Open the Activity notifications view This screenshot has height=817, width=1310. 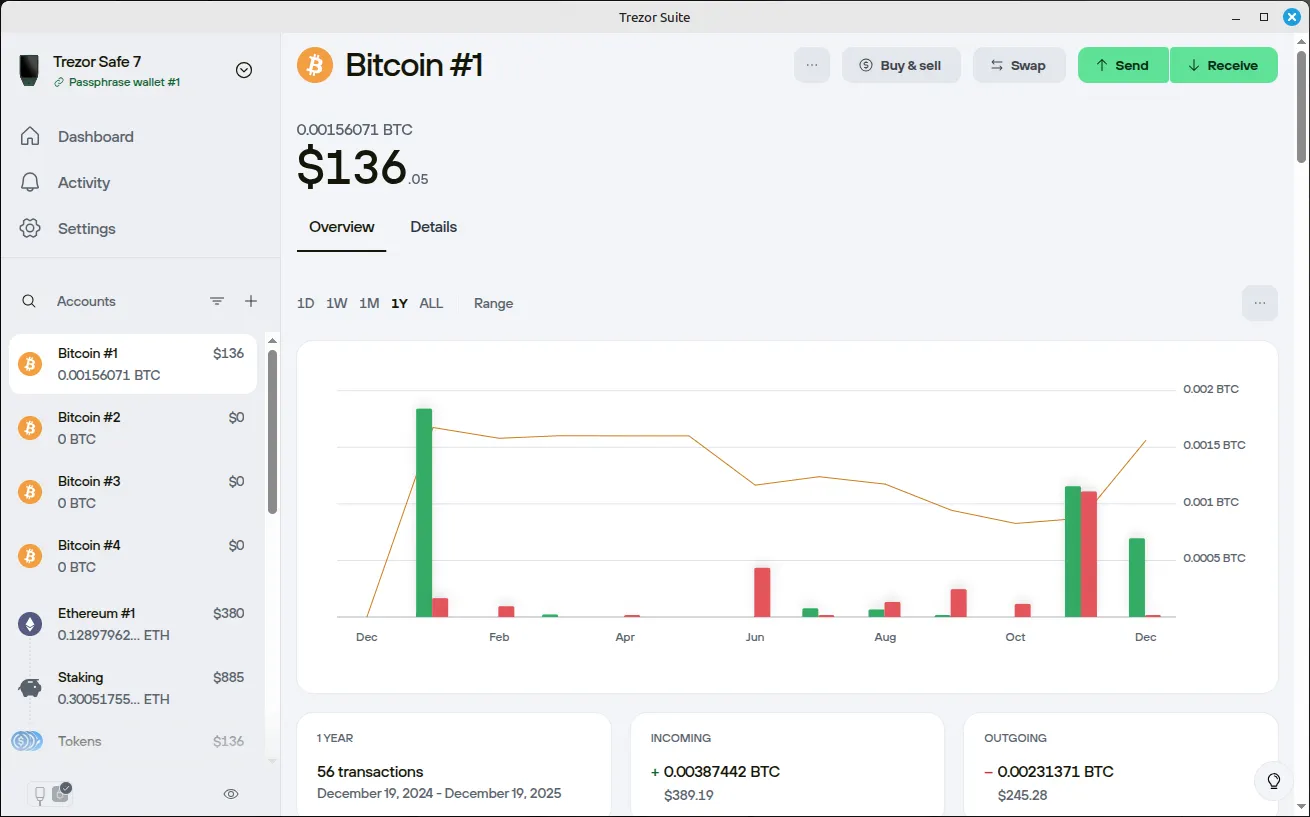(x=85, y=182)
